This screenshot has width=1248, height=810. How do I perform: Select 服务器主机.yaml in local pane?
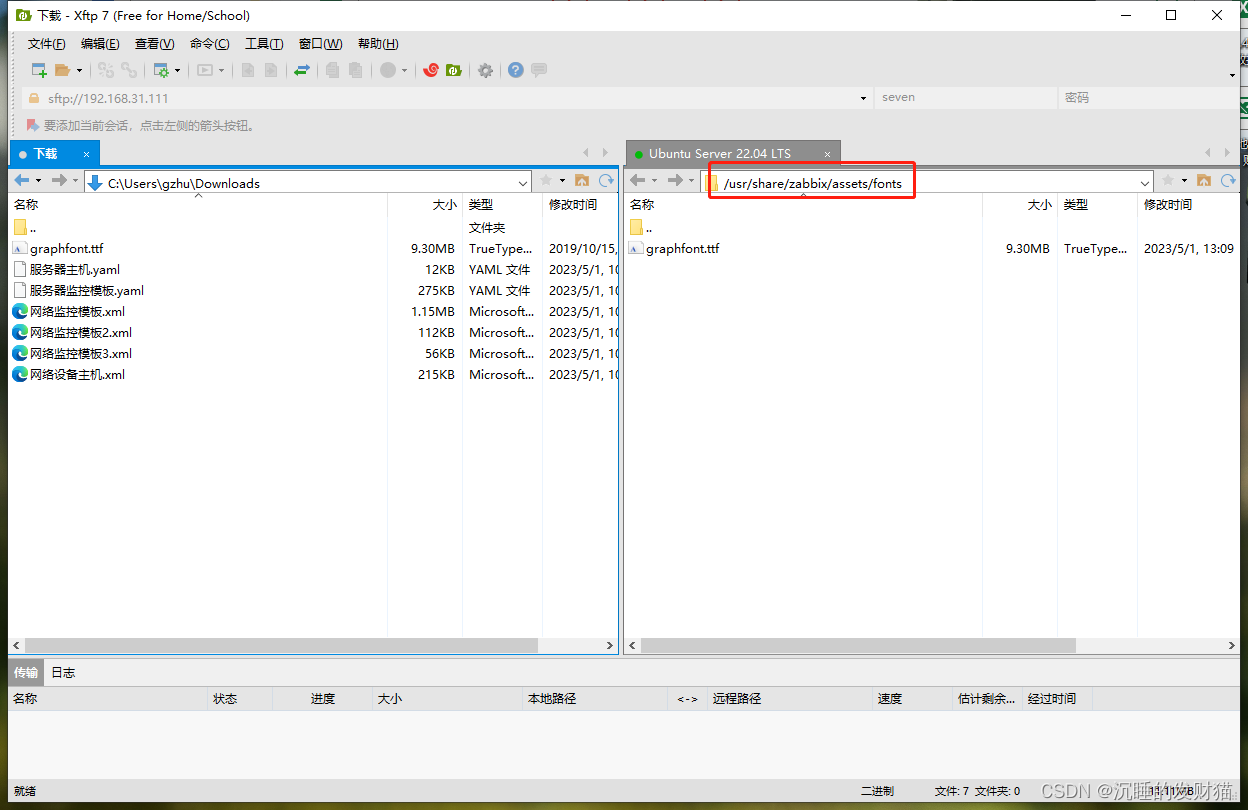(x=75, y=270)
